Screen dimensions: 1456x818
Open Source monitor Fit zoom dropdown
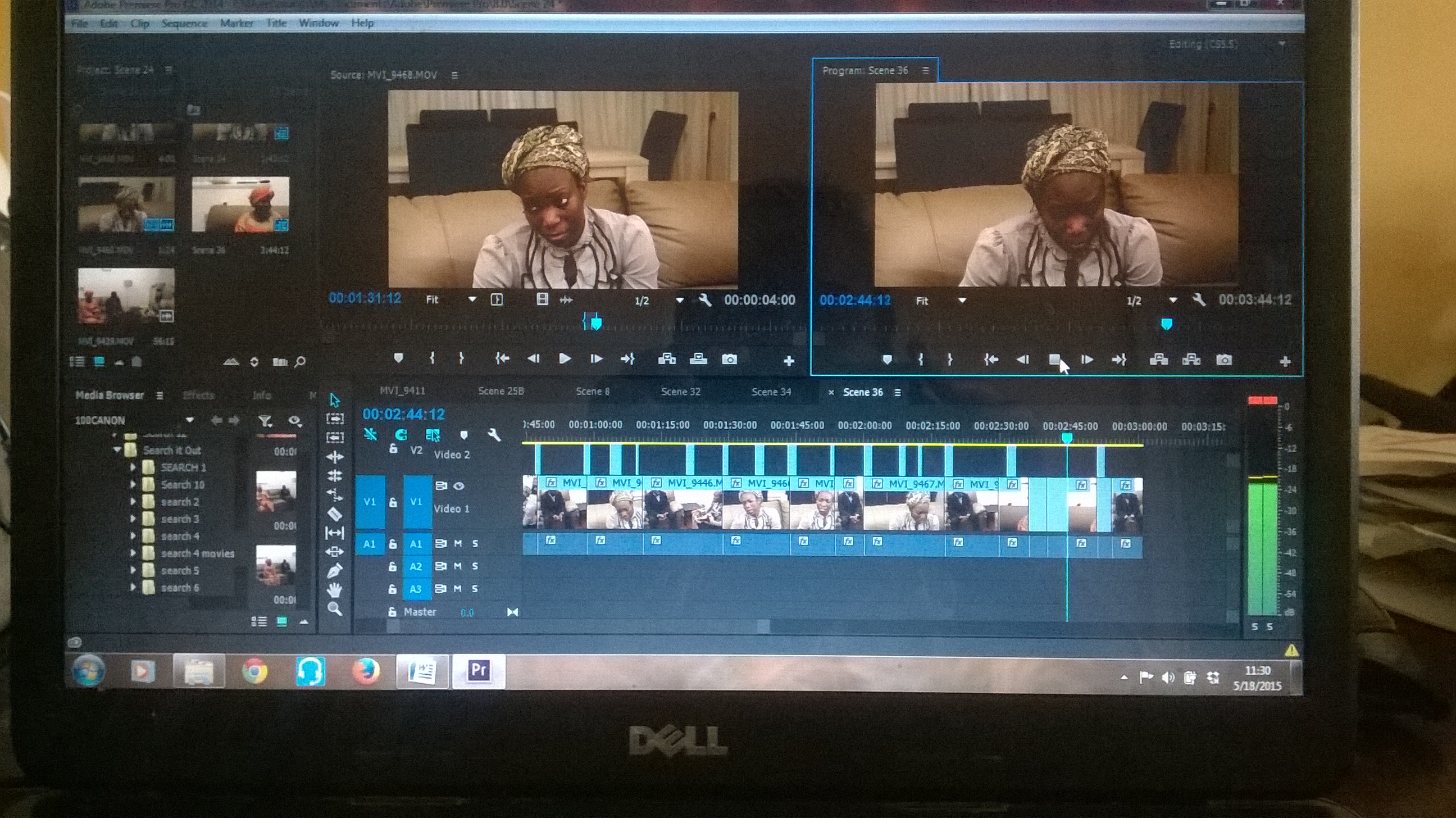(472, 299)
